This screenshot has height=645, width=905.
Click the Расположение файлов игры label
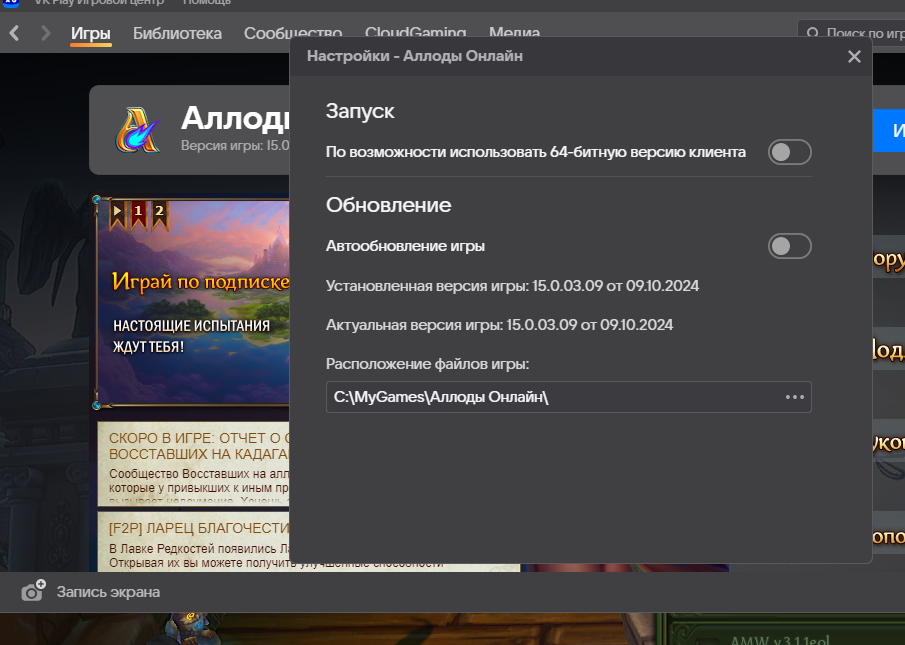coord(427,364)
